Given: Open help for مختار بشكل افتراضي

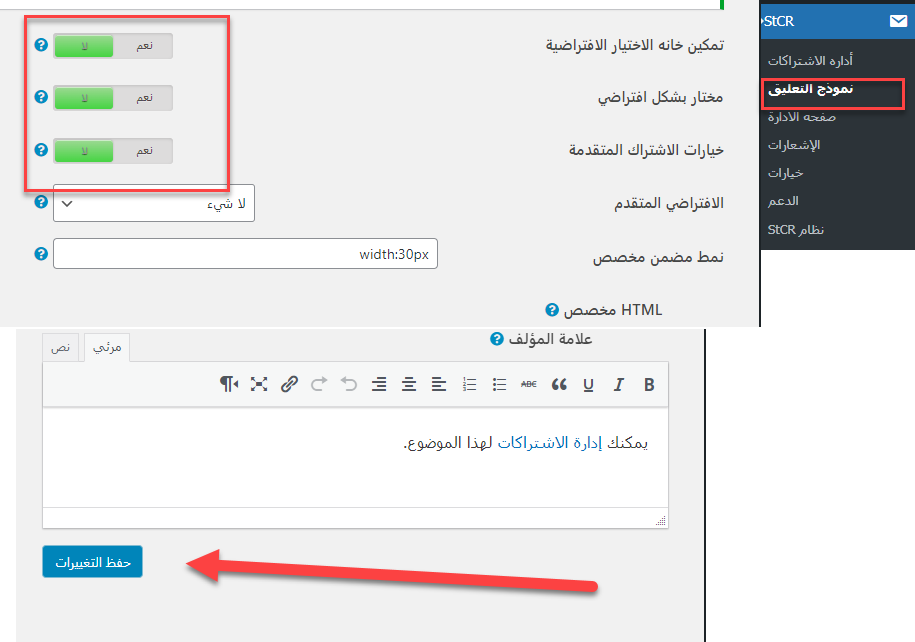Looking at the screenshot, I should (x=41, y=96).
